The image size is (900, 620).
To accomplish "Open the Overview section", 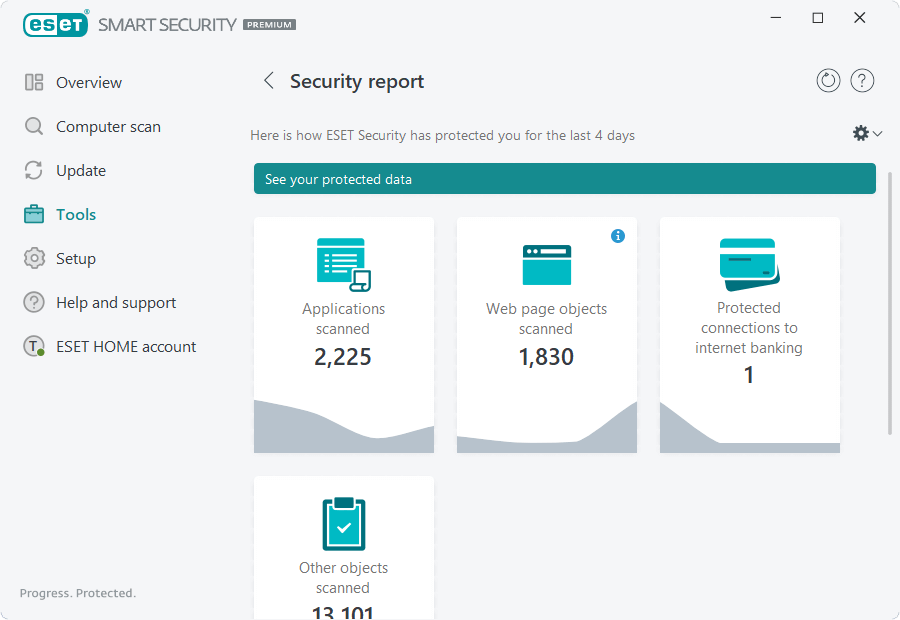I will point(88,83).
